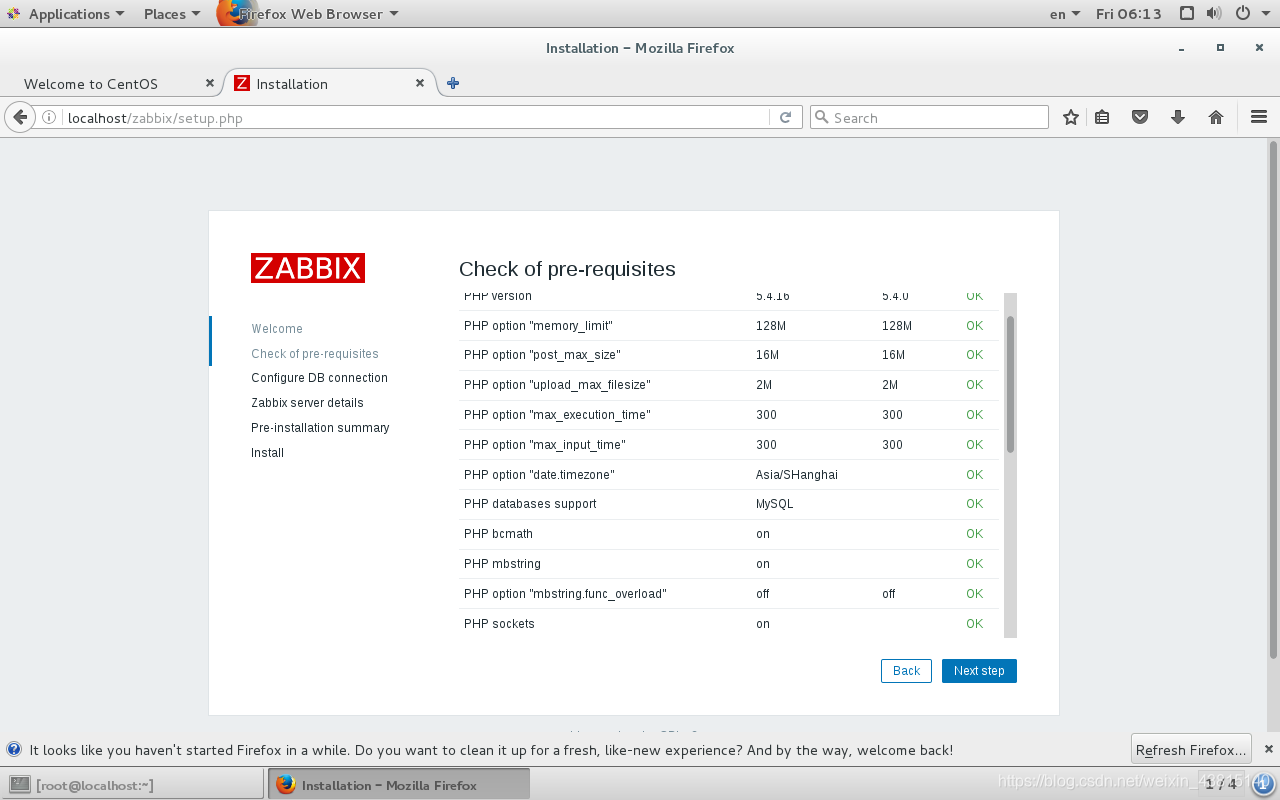Click PHP option "max_execution_time" label
Screen dimensions: 1280x800
(x=557, y=414)
